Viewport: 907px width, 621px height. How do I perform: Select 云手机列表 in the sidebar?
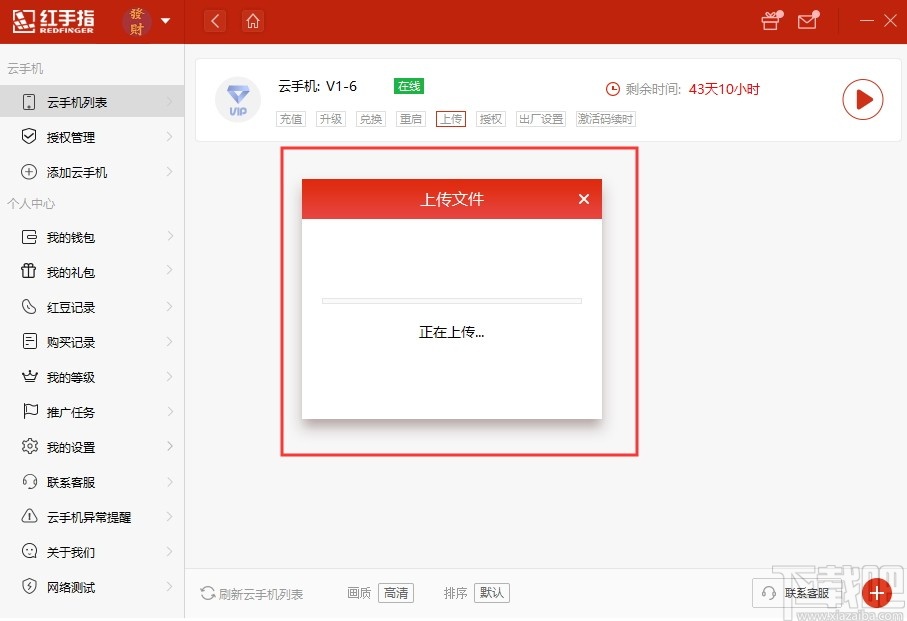[x=68, y=101]
